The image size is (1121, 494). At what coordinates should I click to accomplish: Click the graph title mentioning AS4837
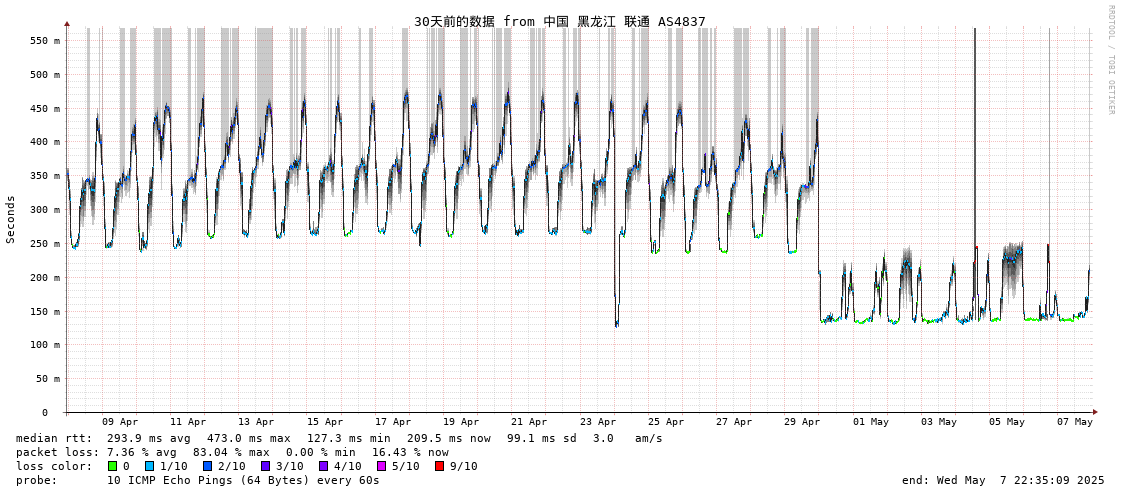pyautogui.click(x=560, y=21)
